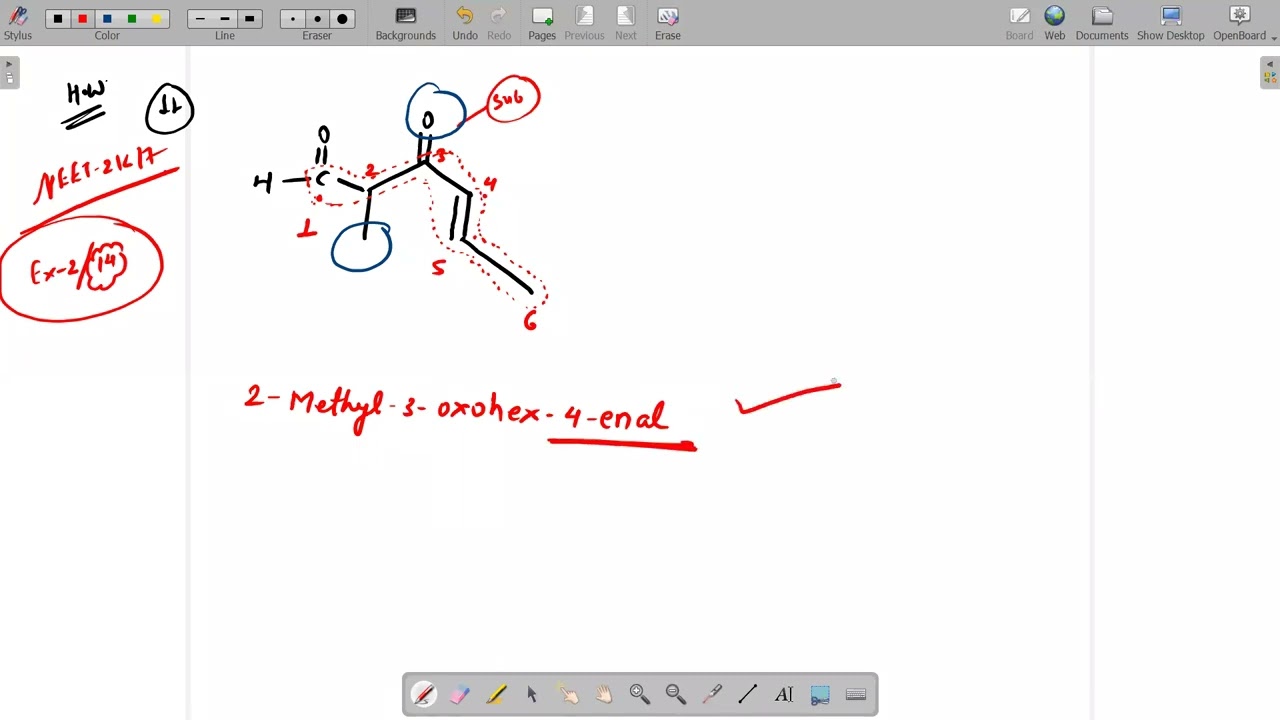Open the Pages view
1280x720 pixels.
[x=542, y=23]
